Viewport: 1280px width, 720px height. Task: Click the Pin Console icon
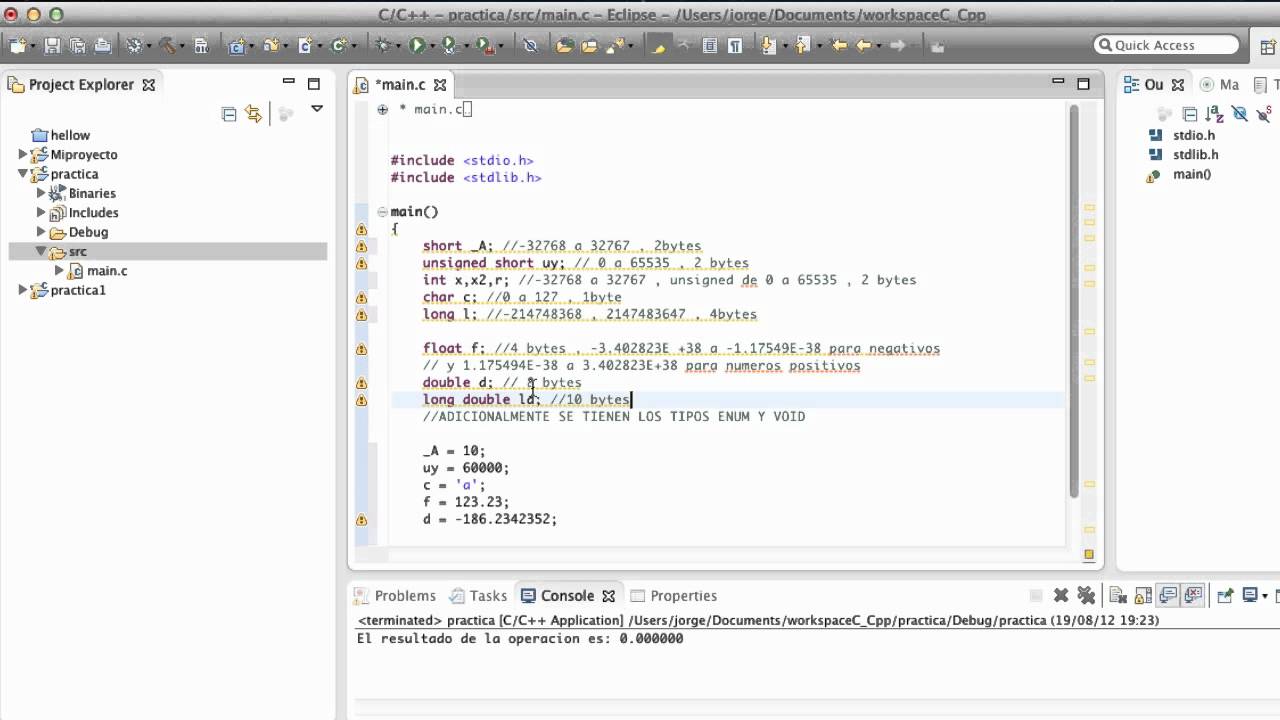(1224, 596)
